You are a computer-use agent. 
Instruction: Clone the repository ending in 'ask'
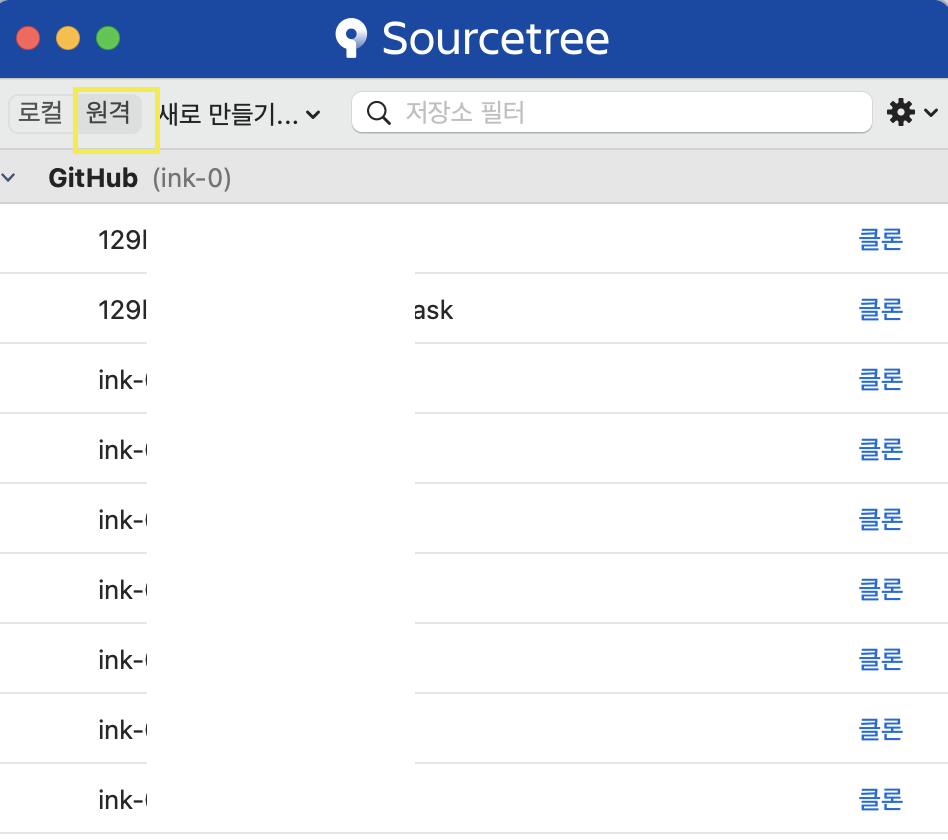(x=880, y=310)
